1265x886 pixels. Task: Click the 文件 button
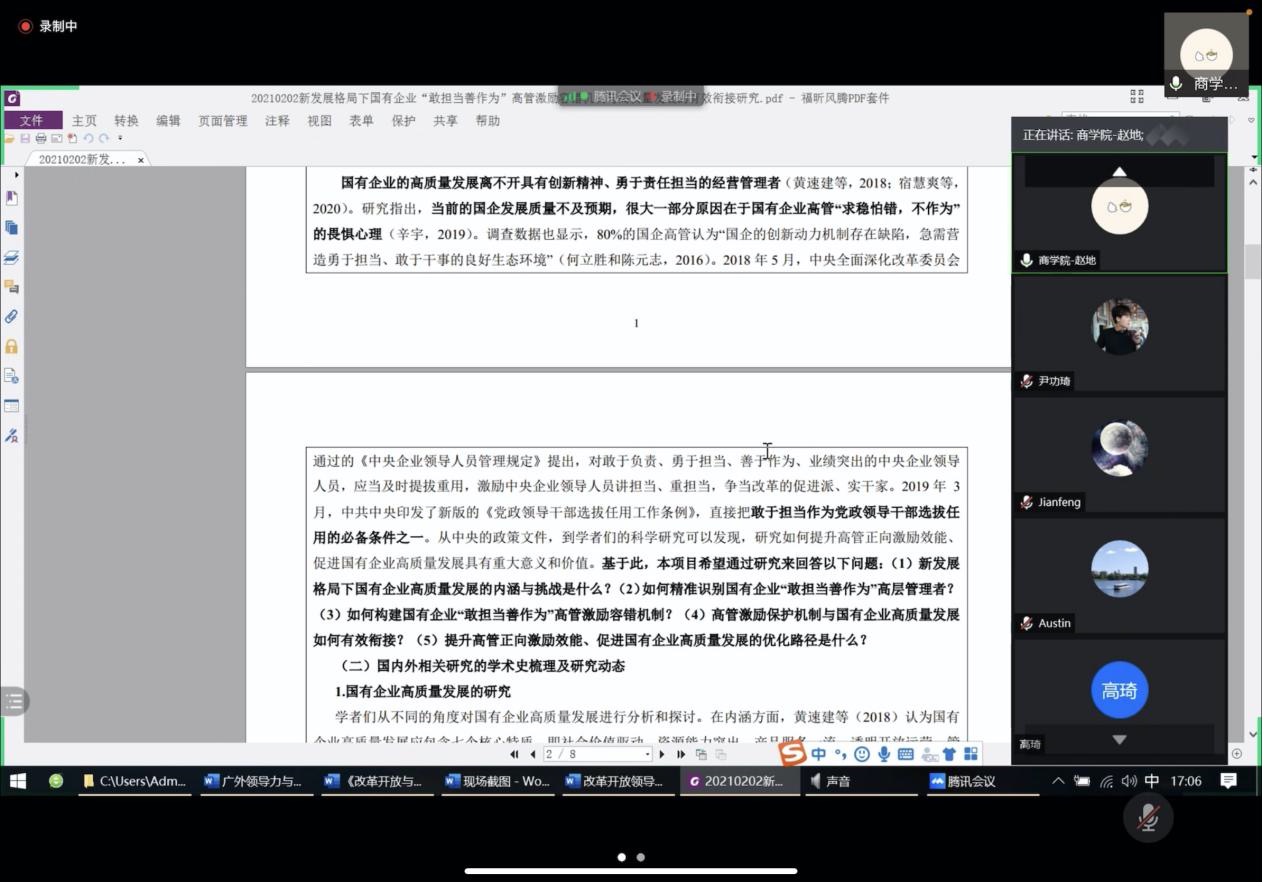pyautogui.click(x=32, y=121)
